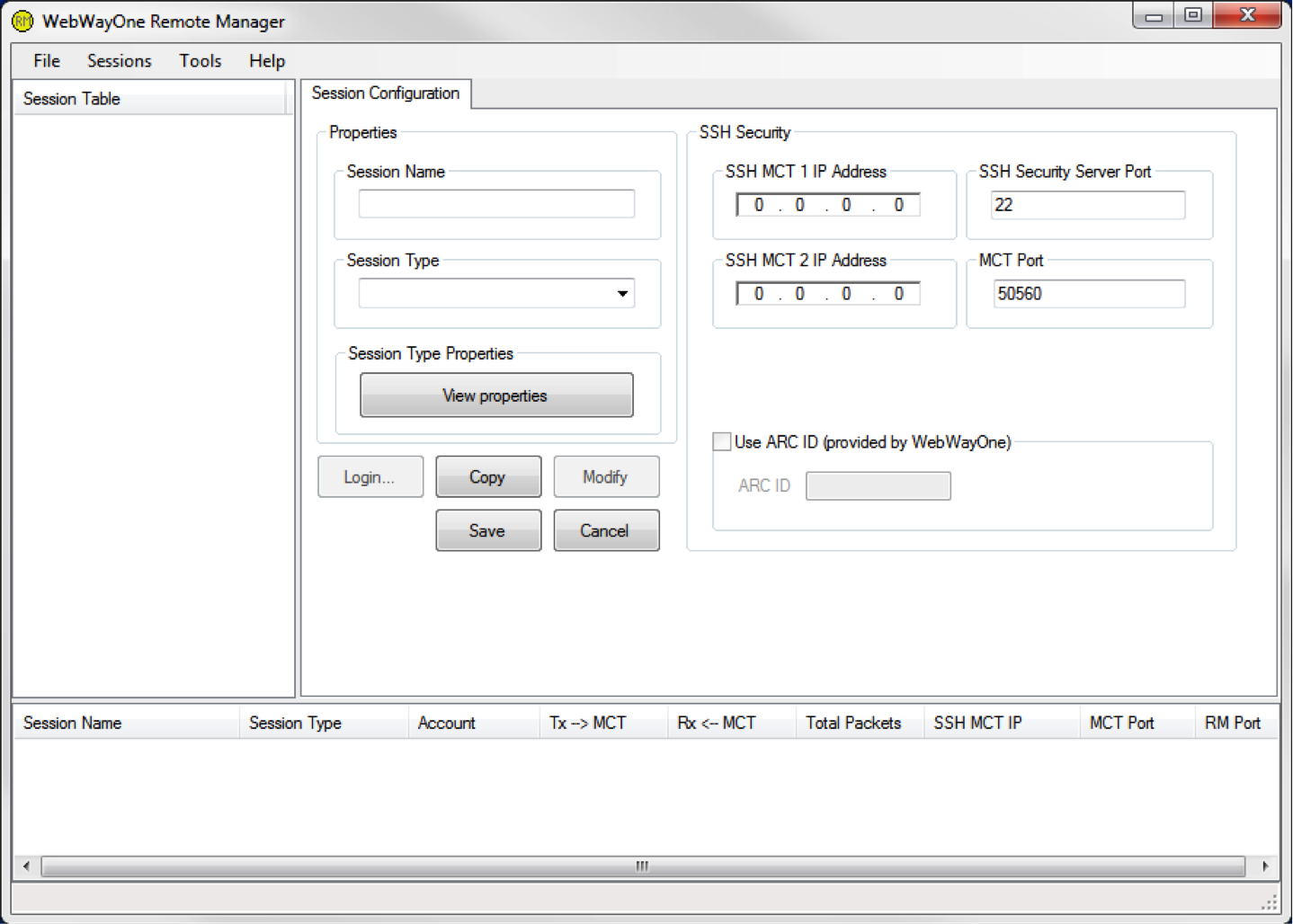Open the Help menu

coord(267,61)
